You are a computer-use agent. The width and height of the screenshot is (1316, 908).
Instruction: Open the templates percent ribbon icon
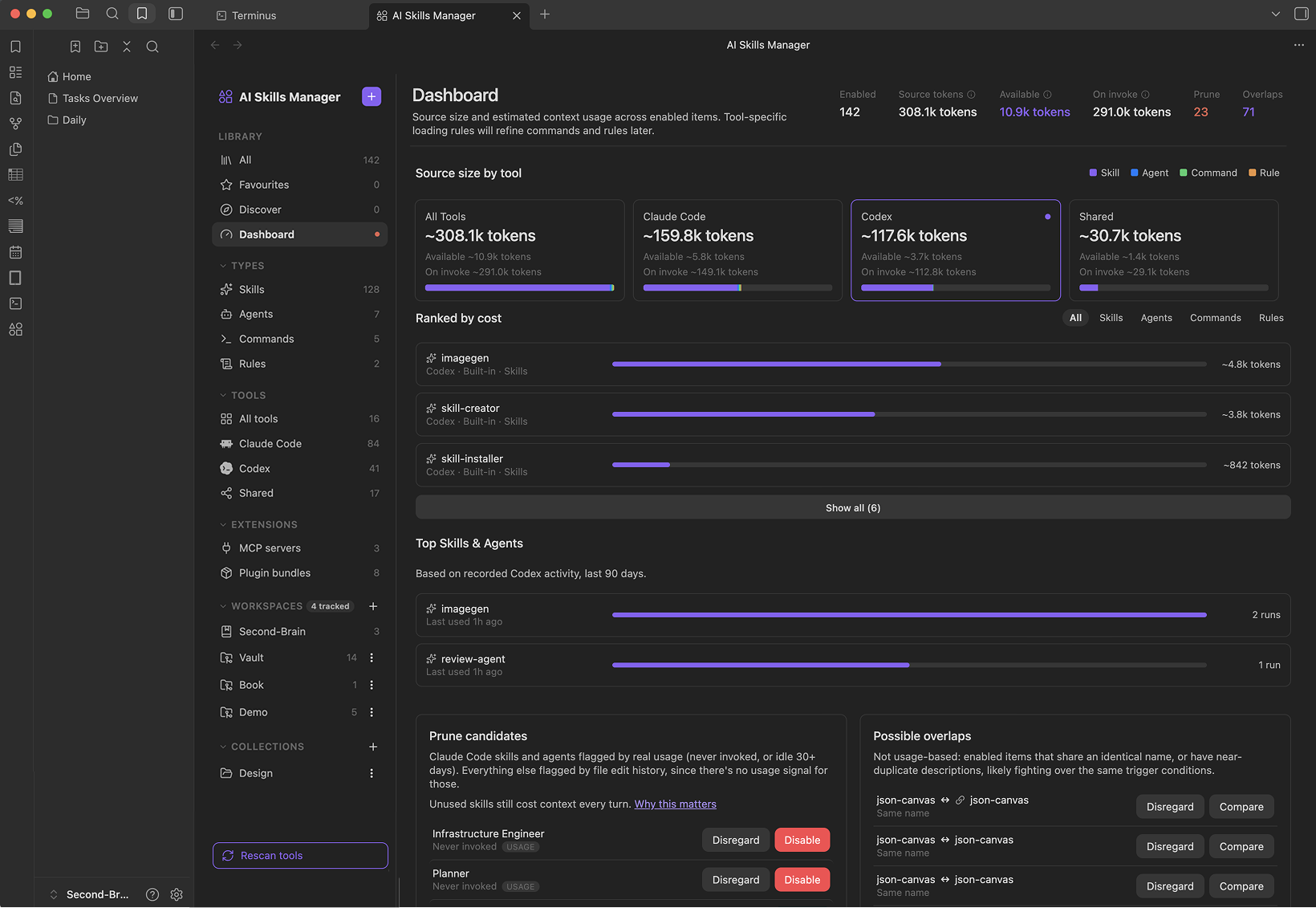click(15, 201)
